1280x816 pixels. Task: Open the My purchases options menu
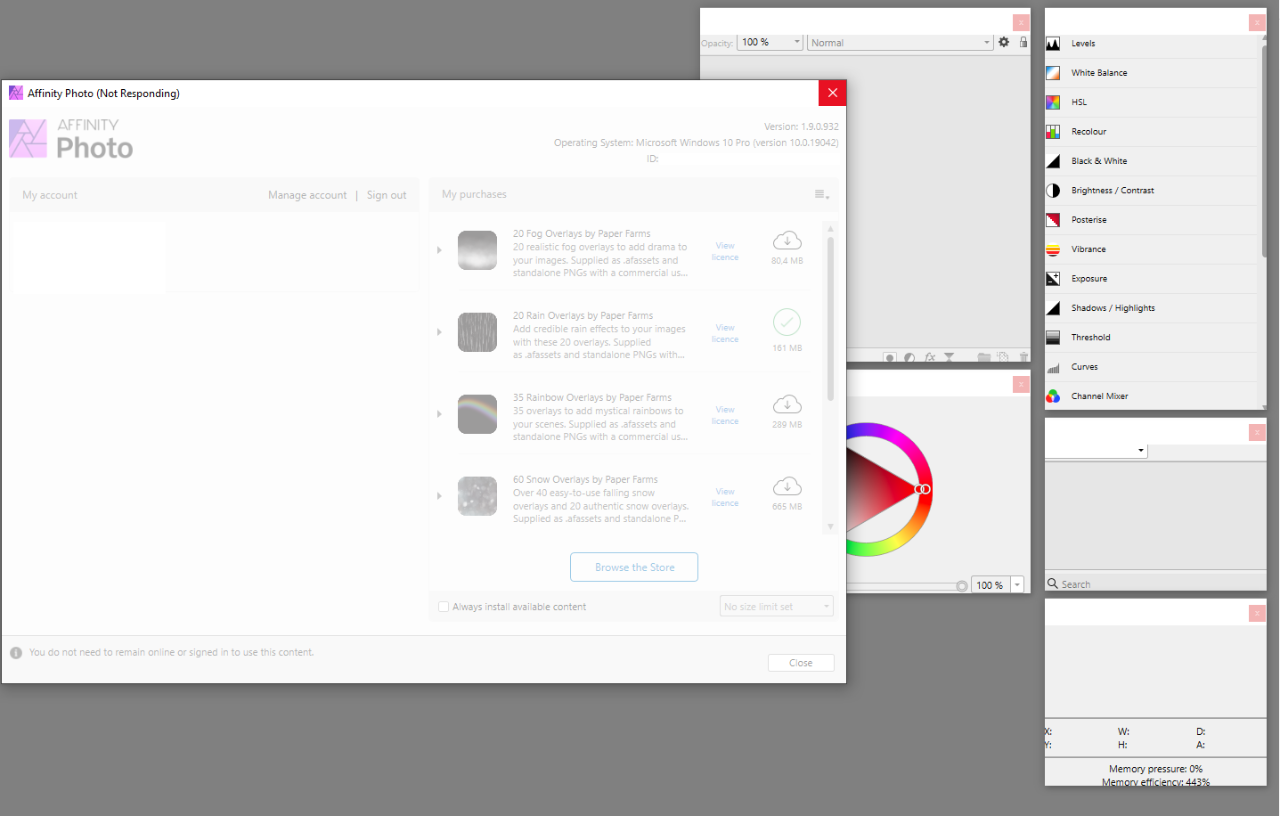[x=822, y=195]
